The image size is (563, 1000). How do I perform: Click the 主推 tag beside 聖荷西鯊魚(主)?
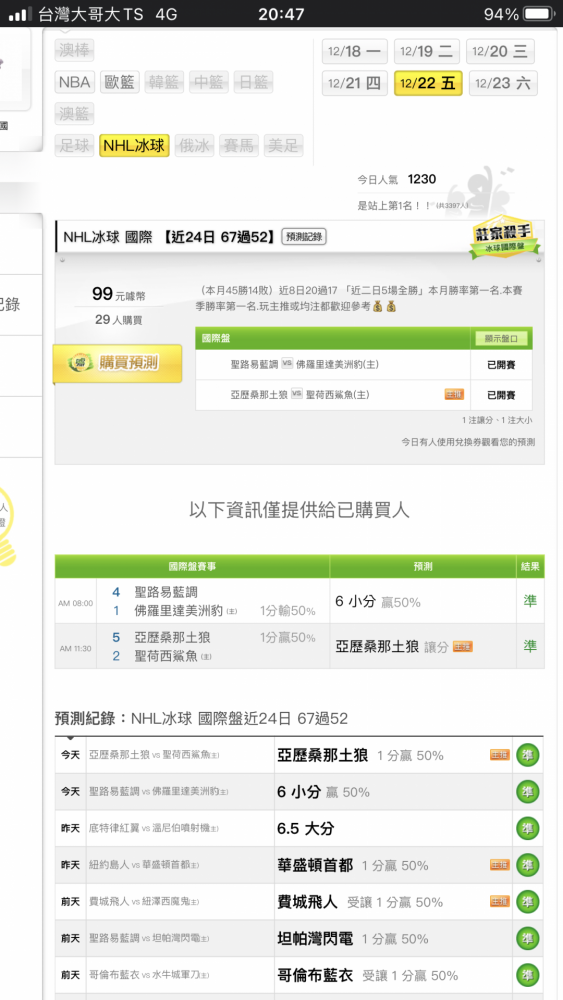tap(454, 395)
